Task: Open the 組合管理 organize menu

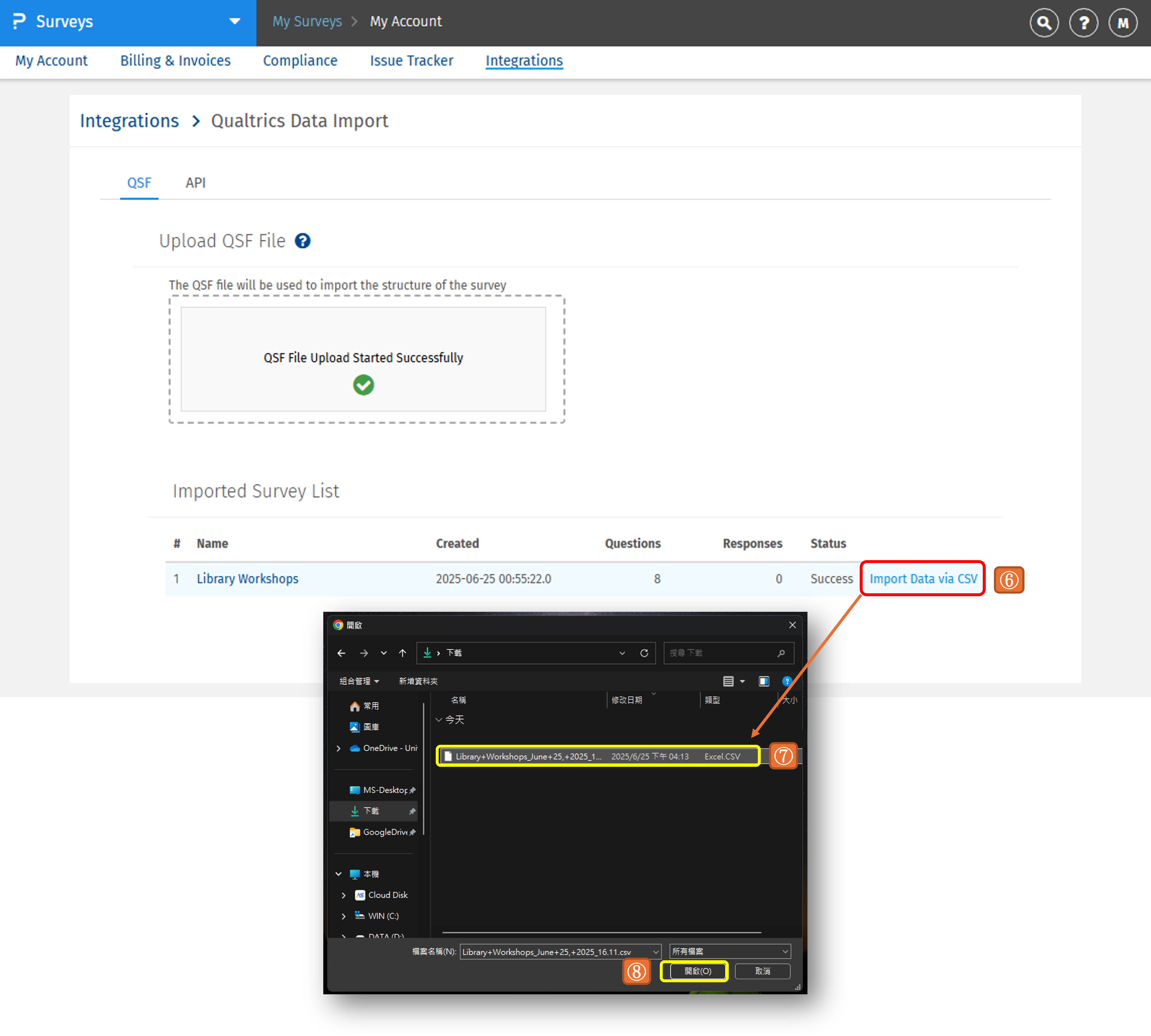Action: click(359, 681)
